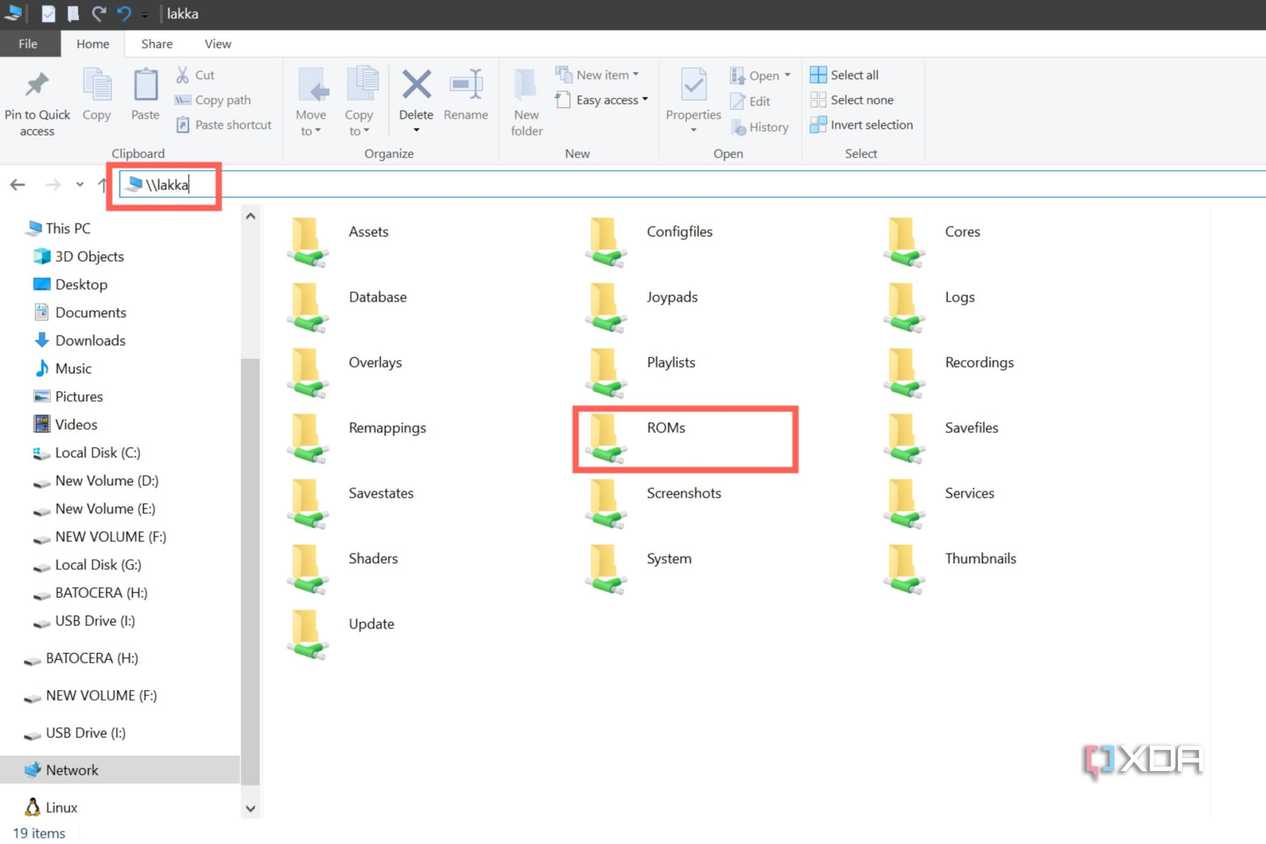Open the File menu tab

click(28, 44)
